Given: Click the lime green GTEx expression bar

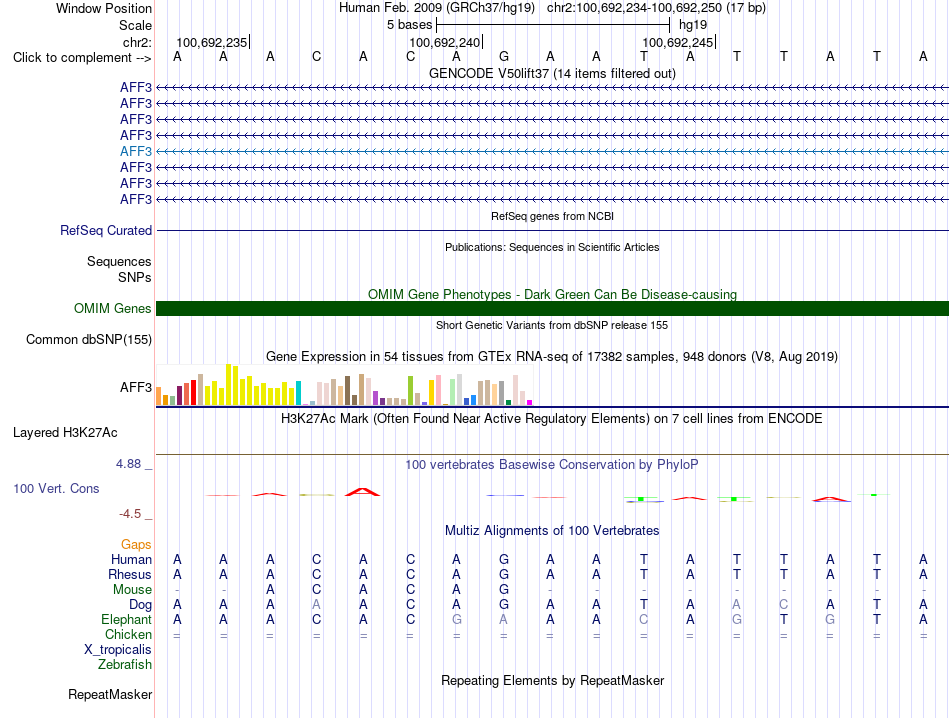Looking at the screenshot, I should pyautogui.click(x=410, y=390).
